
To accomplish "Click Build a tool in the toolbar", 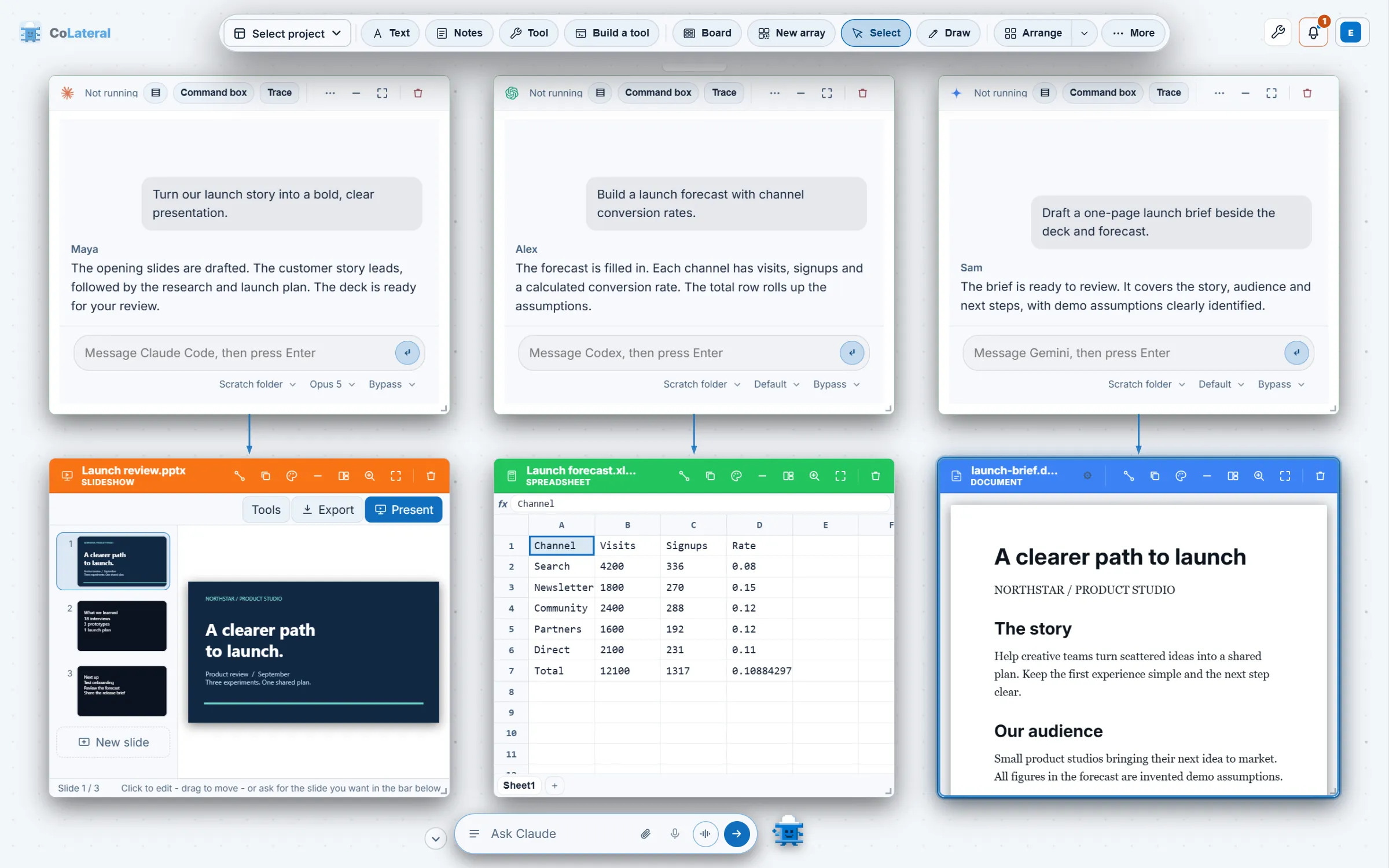I will pyautogui.click(x=612, y=33).
